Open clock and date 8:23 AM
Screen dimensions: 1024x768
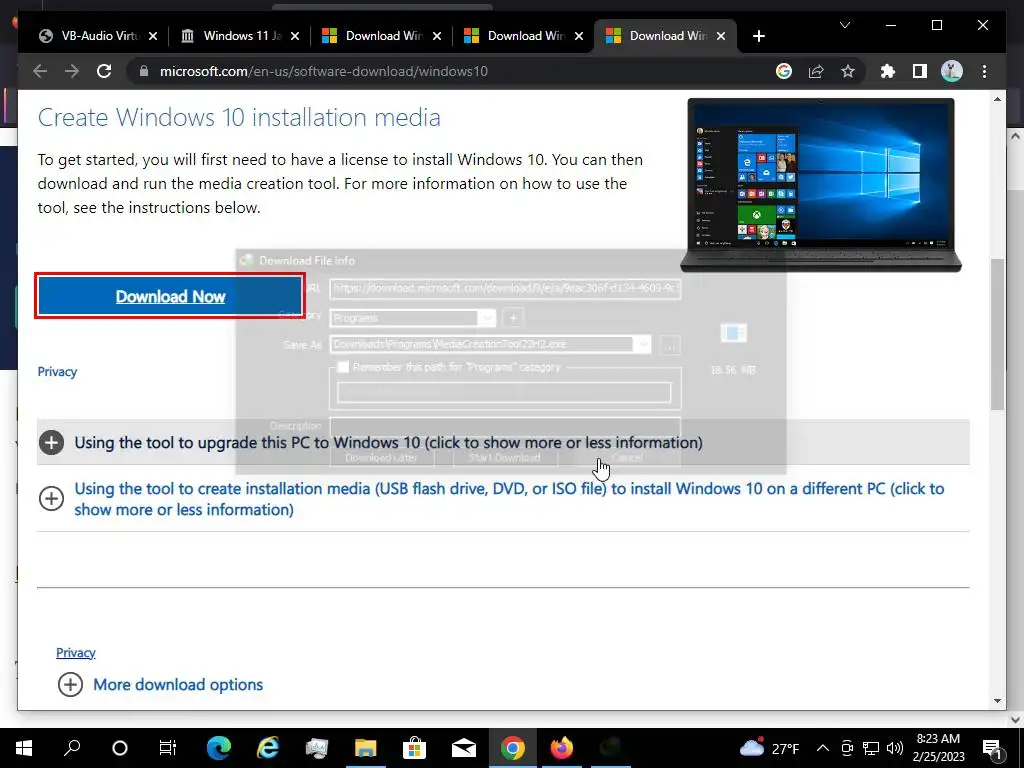click(x=938, y=748)
